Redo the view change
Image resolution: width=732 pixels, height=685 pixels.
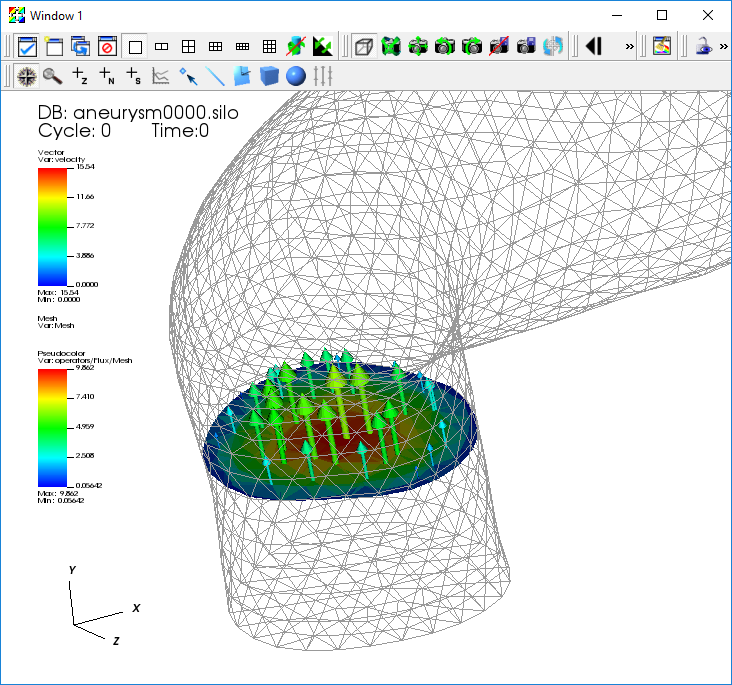click(x=472, y=47)
